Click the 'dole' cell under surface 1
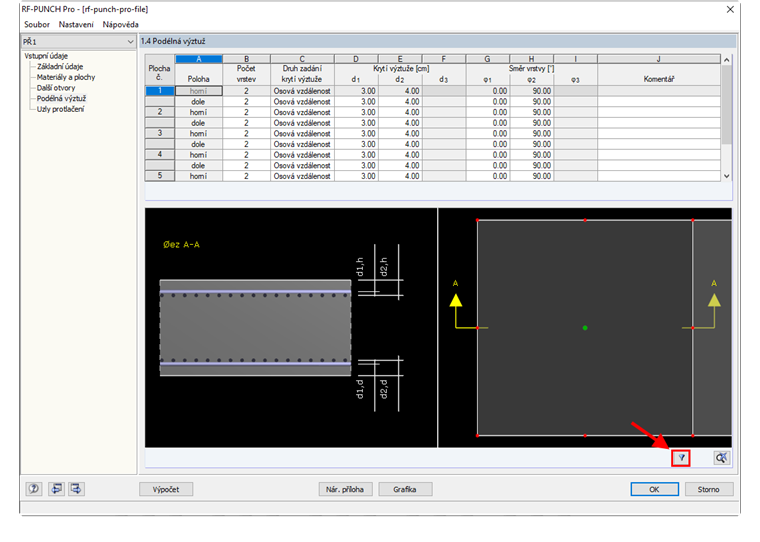The width and height of the screenshot is (760, 542). click(199, 101)
